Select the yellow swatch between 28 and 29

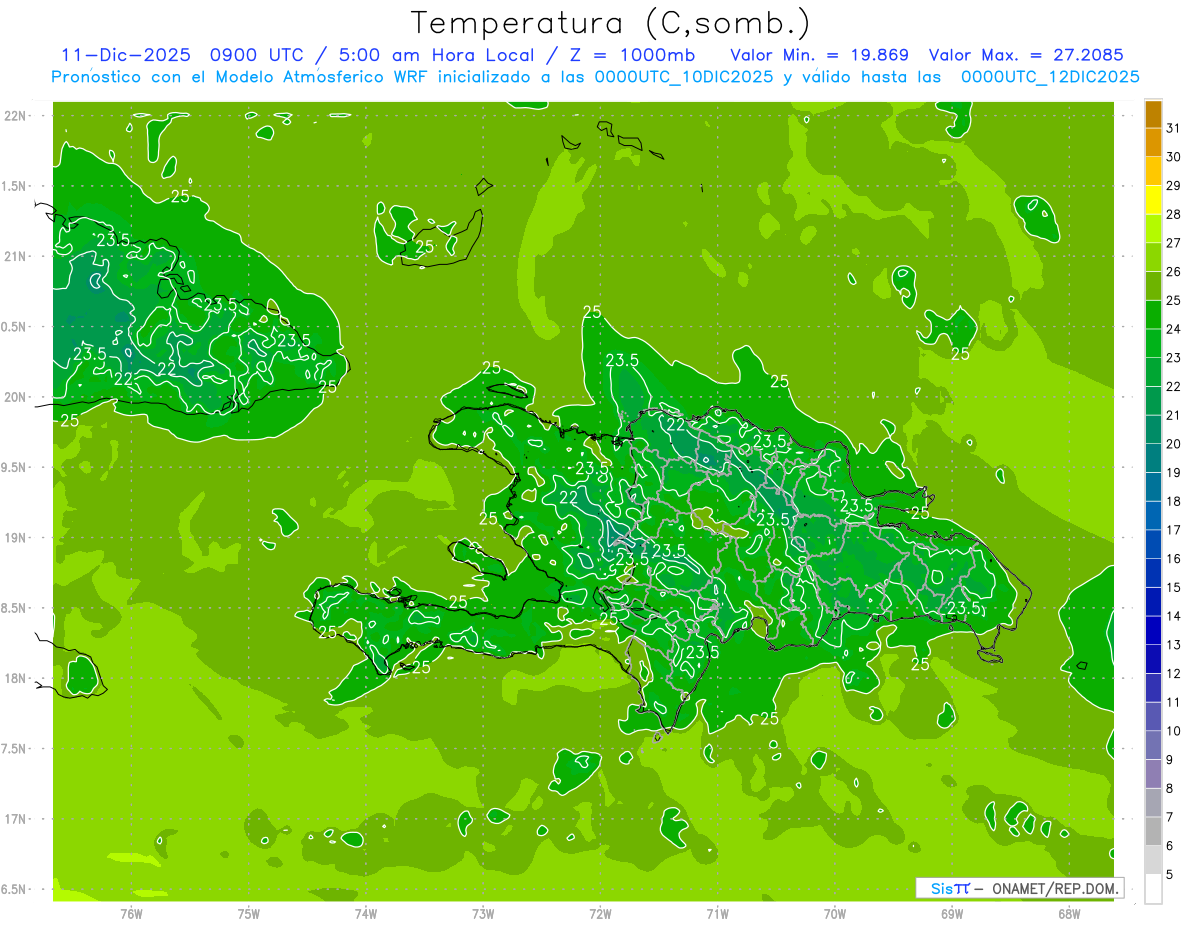(x=1153, y=201)
